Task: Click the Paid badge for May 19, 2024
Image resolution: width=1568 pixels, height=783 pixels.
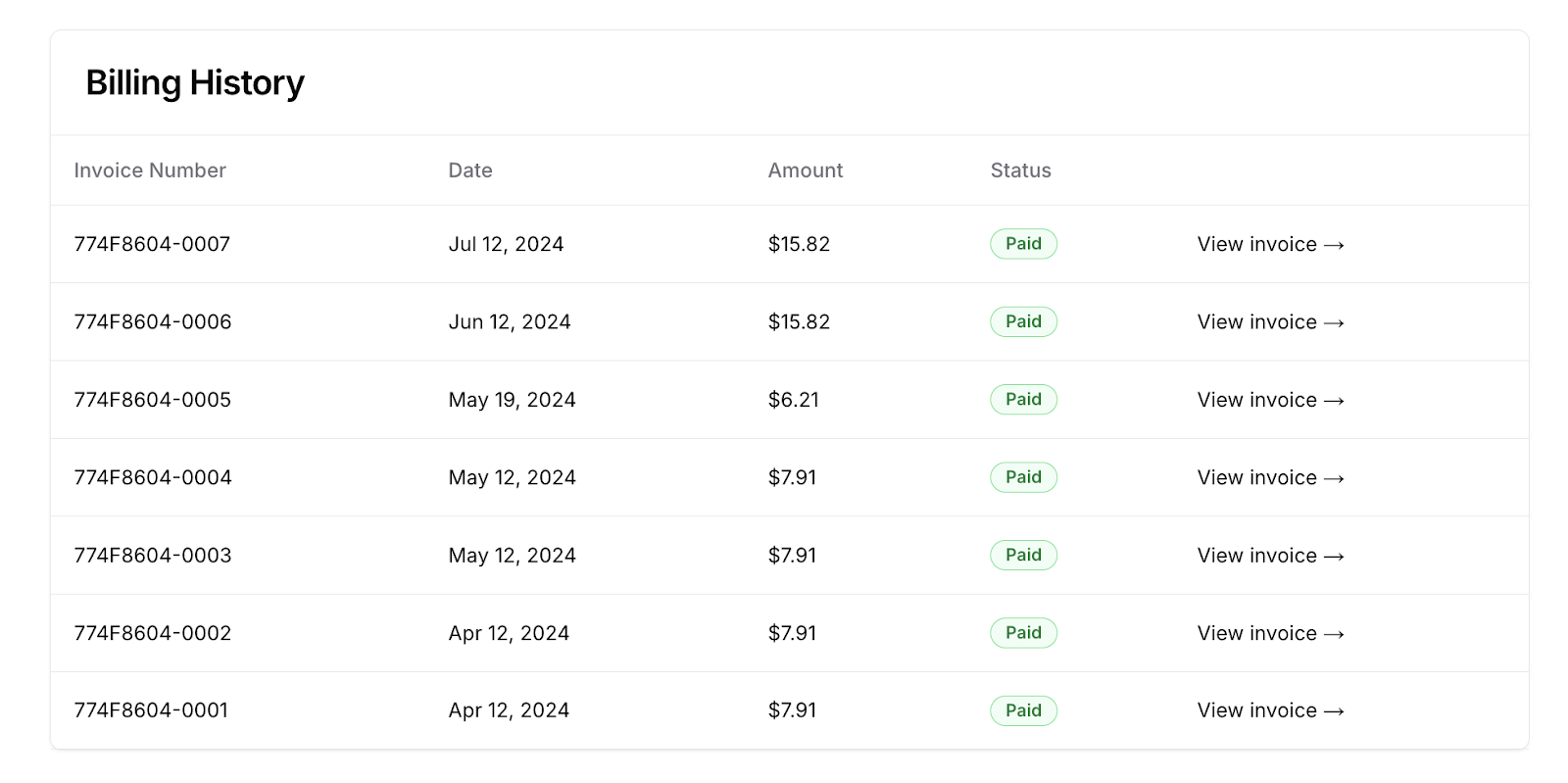Action: (1023, 400)
